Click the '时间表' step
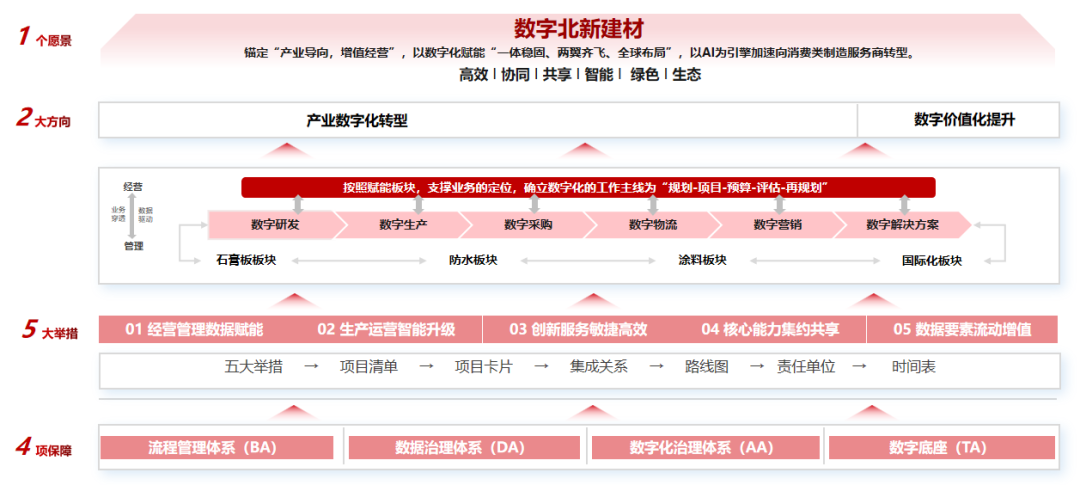 click(913, 367)
